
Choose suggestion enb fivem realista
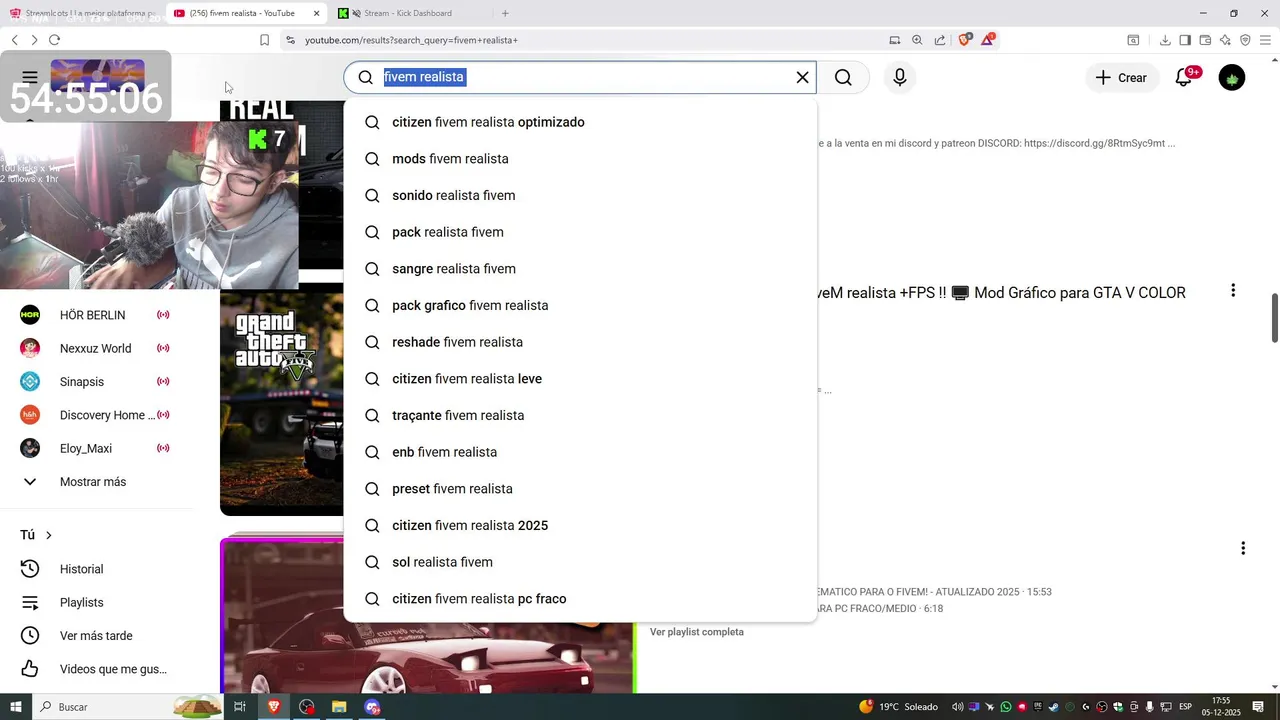580,452
